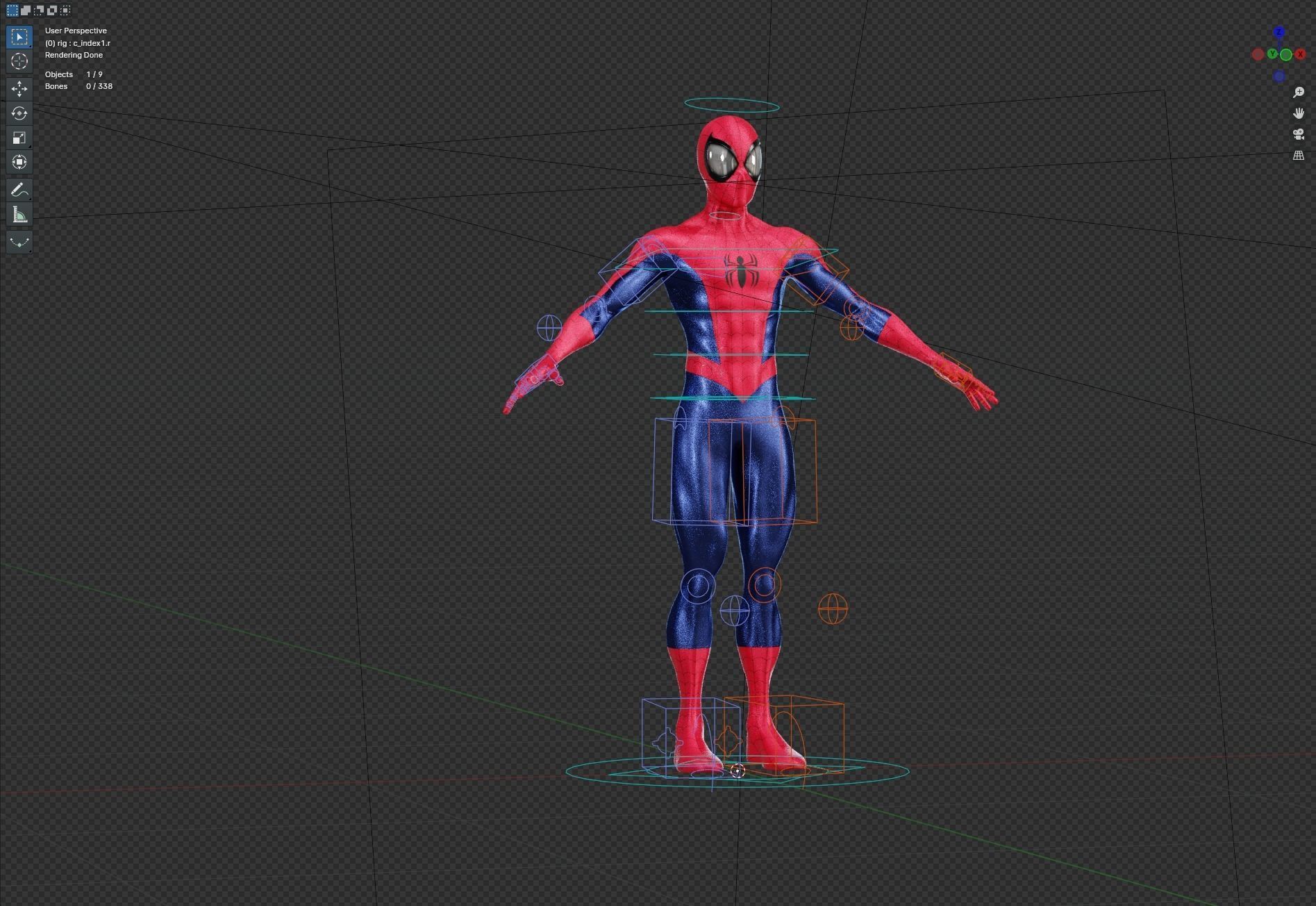The width and height of the screenshot is (1316, 906).
Task: Click the 'Bones' statistics label
Action: pyautogui.click(x=56, y=86)
